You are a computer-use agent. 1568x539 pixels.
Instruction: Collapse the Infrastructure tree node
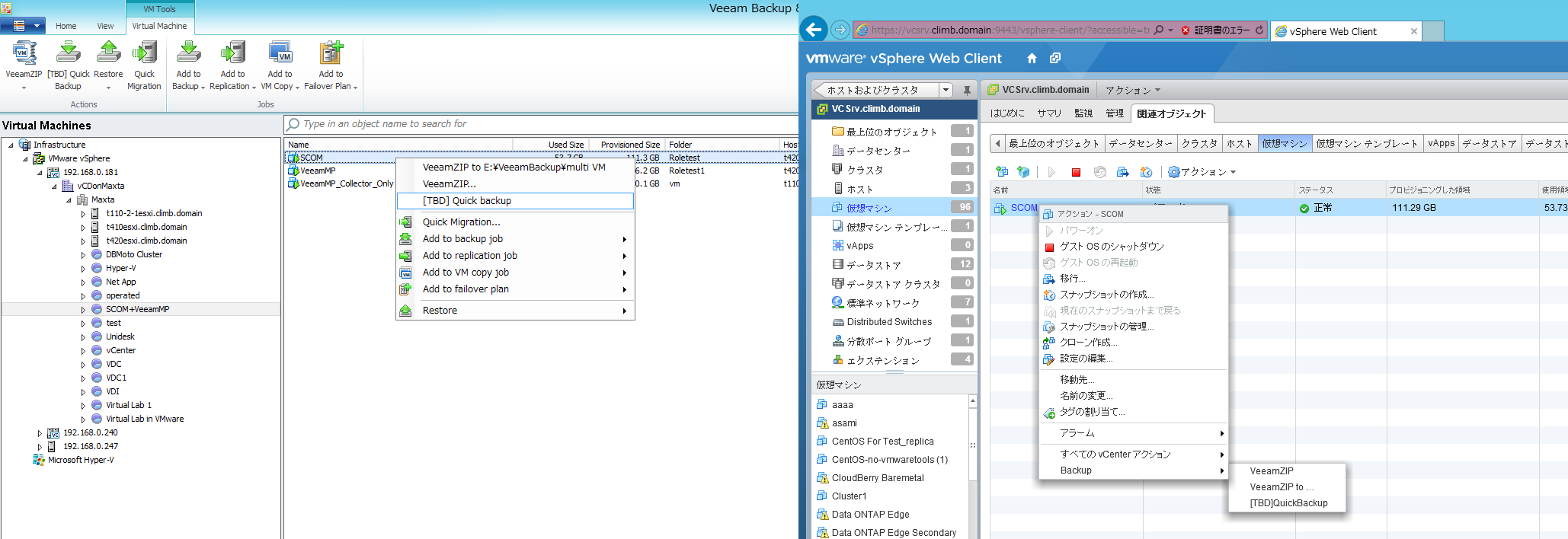click(11, 145)
